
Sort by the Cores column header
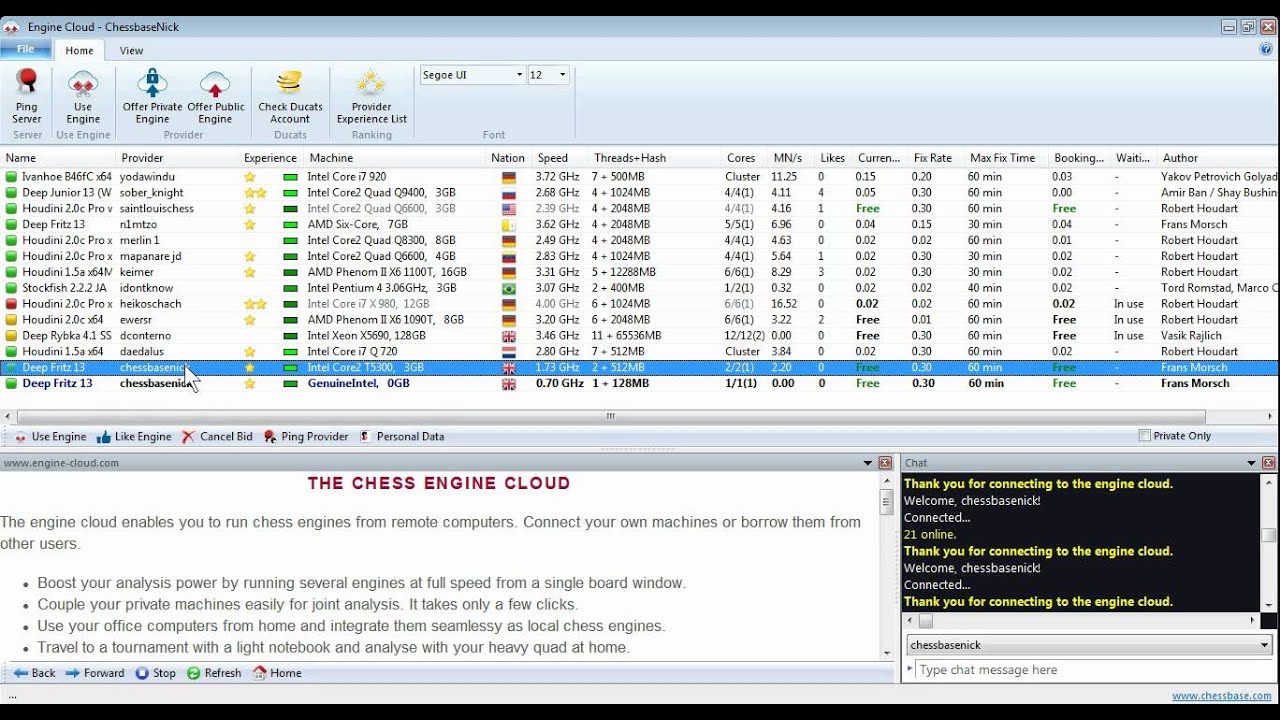click(x=743, y=158)
